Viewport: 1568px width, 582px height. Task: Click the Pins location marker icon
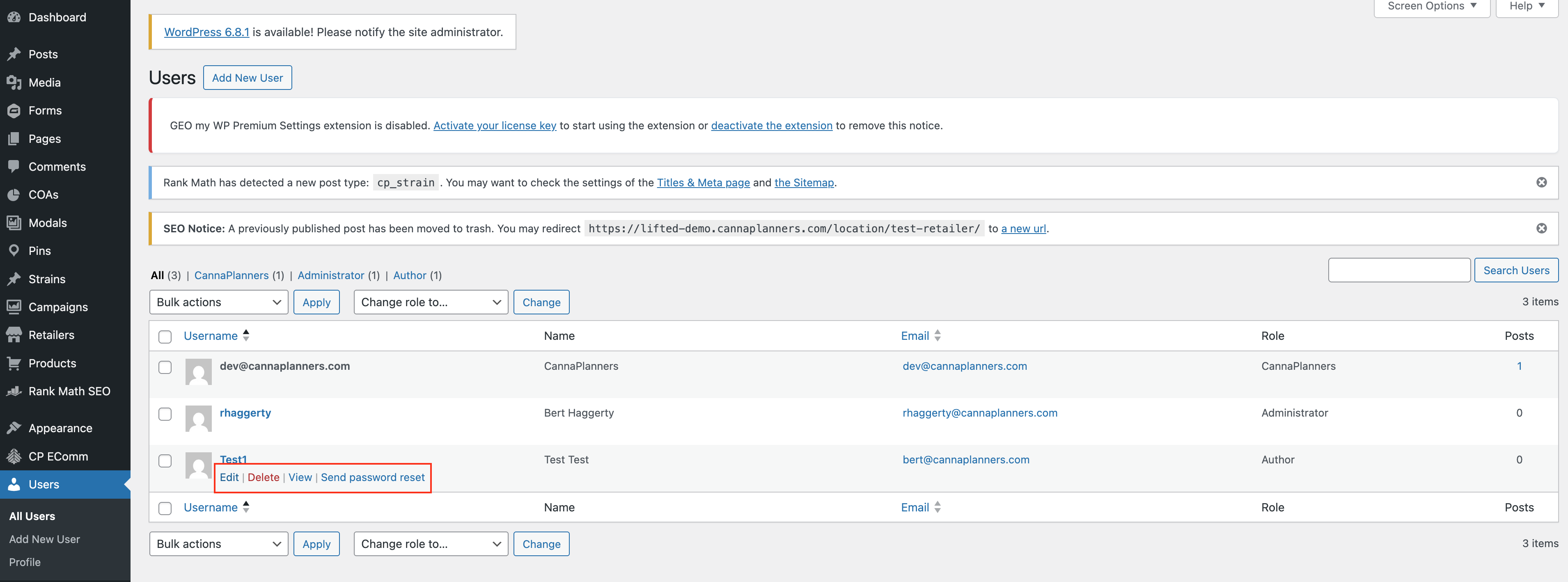point(14,251)
